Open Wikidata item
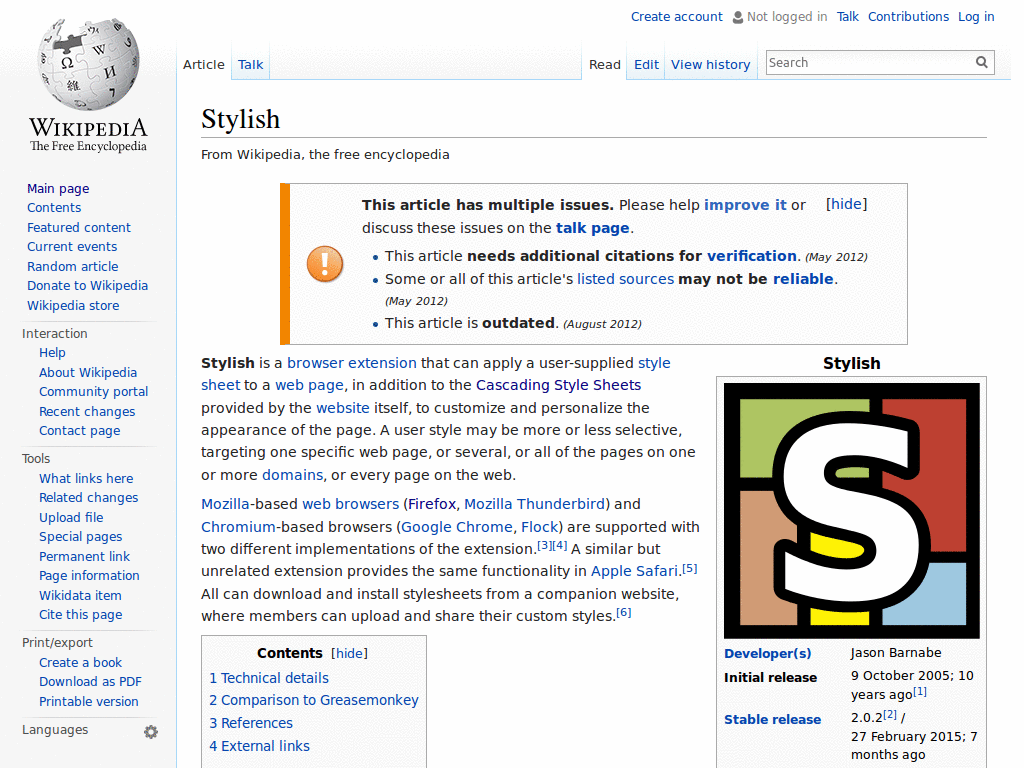Screen dimensions: 1024x768 coord(80,596)
